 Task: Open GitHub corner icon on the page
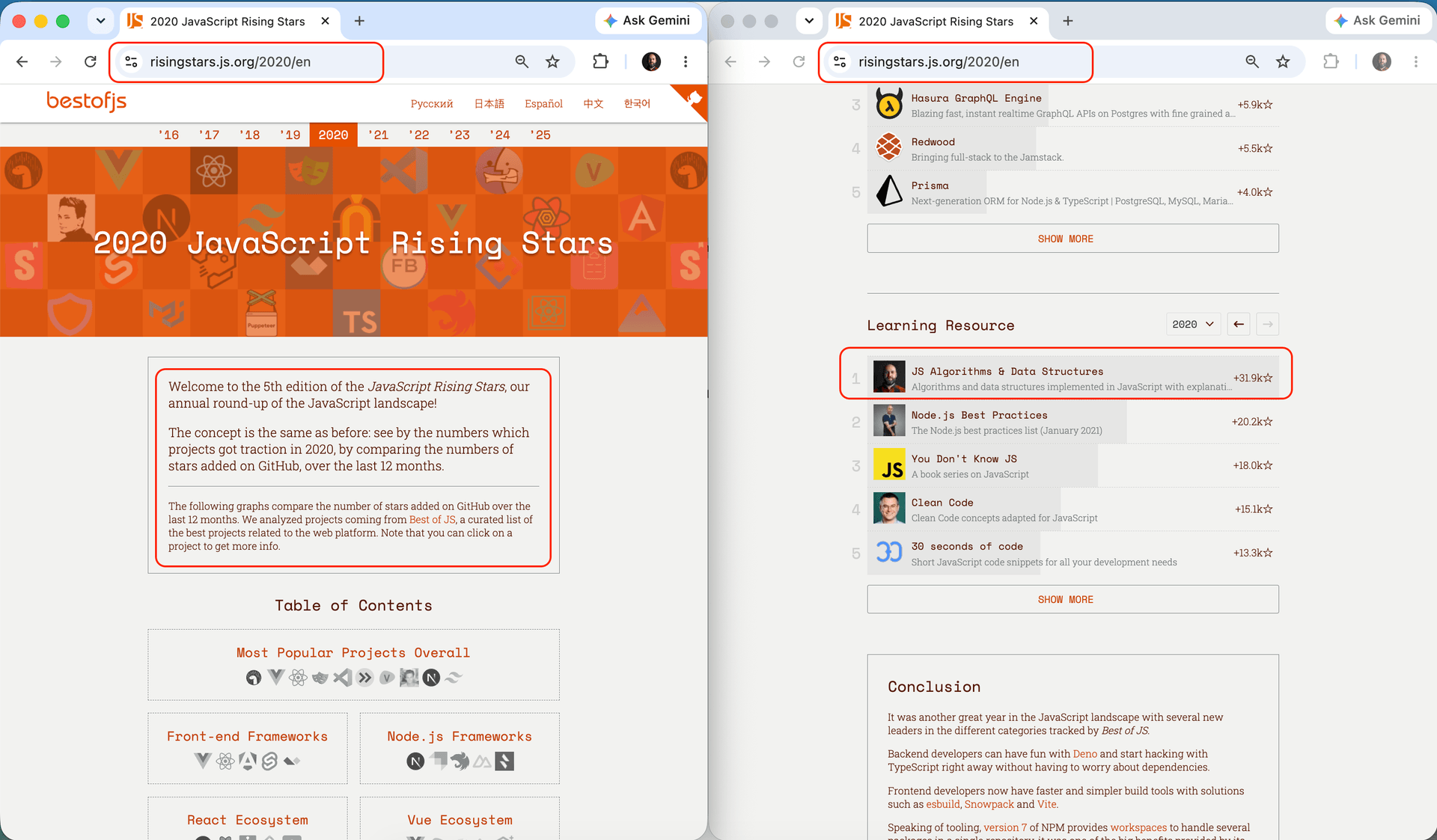pos(692,99)
